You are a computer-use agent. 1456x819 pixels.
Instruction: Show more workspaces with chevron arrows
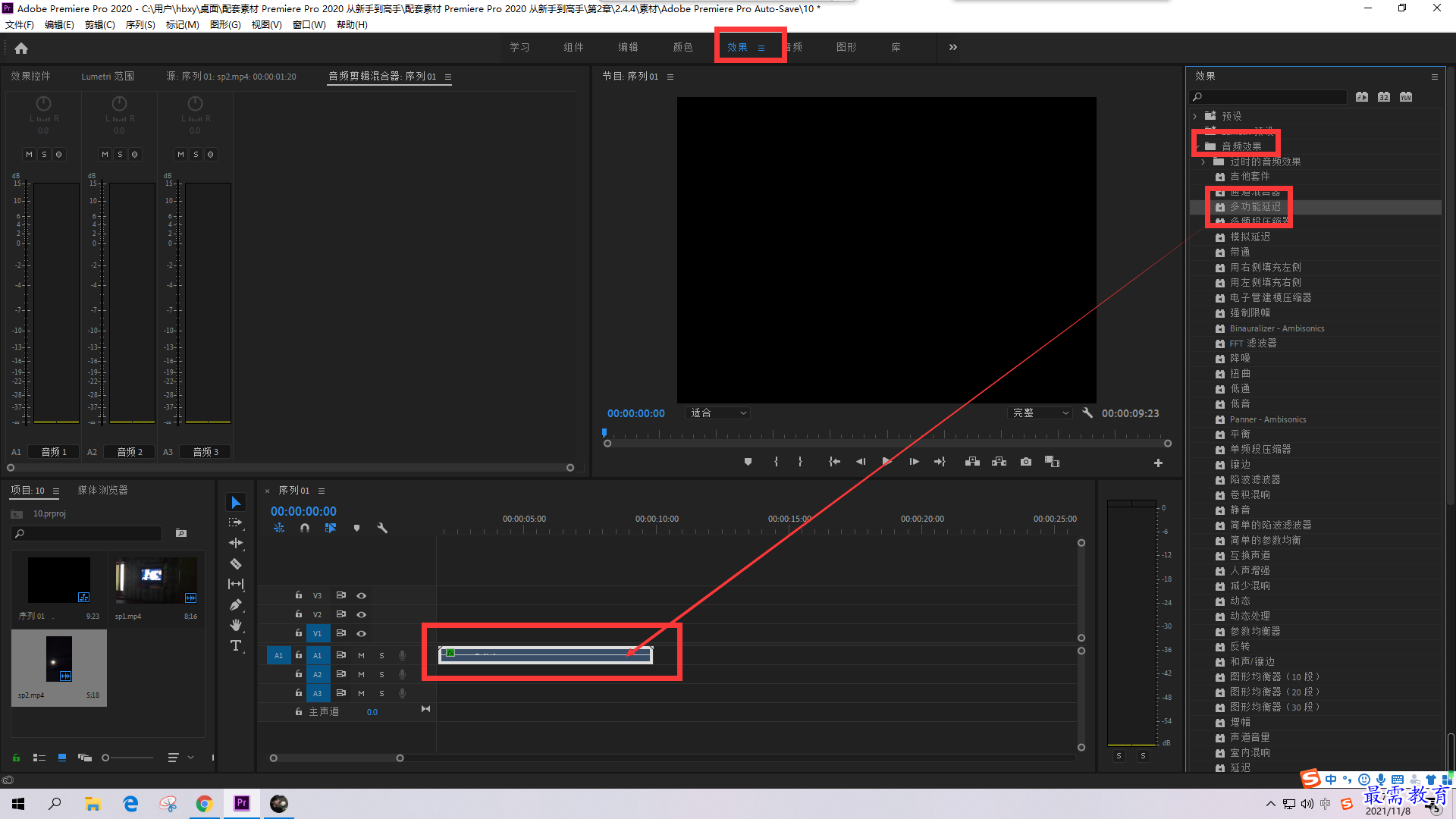[953, 47]
